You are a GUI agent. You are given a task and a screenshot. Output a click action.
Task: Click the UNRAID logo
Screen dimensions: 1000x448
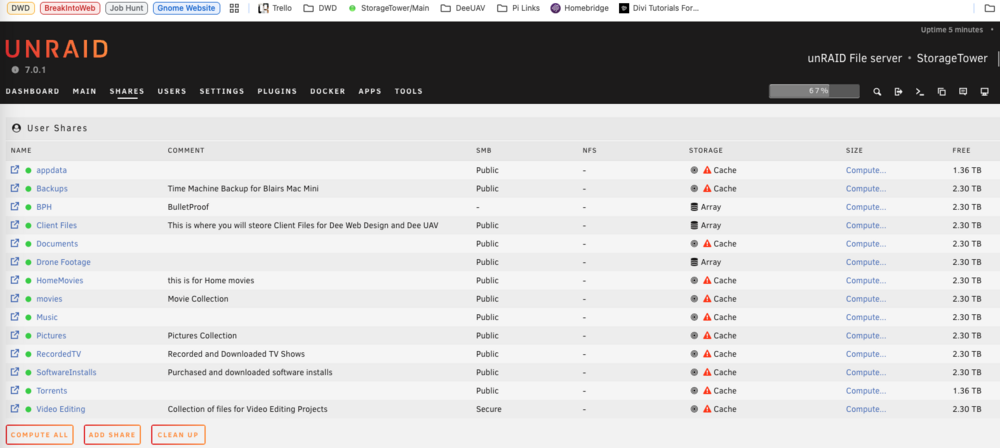click(x=56, y=50)
